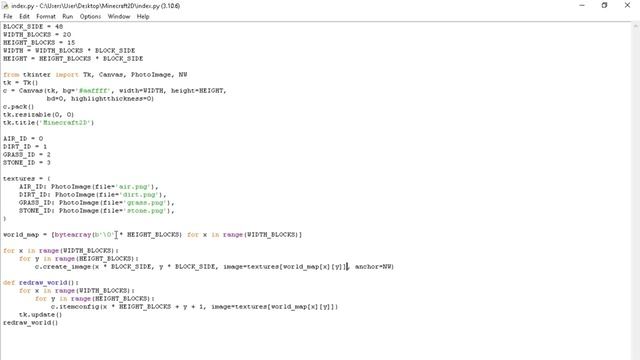Click the 'stone.png' PhotoImage line
This screenshot has width=640, height=360.
pos(97,211)
